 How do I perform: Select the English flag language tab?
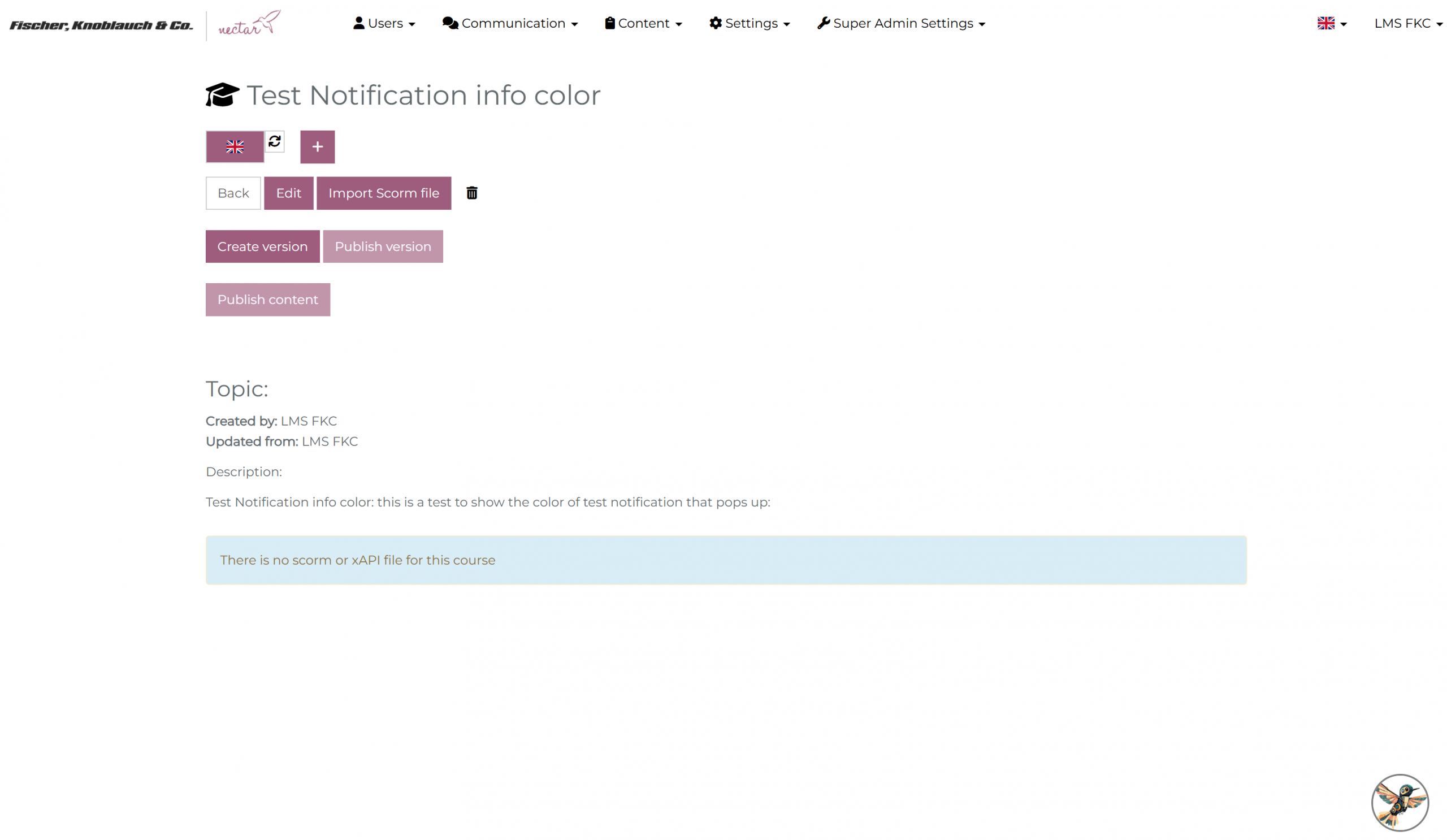[x=235, y=147]
